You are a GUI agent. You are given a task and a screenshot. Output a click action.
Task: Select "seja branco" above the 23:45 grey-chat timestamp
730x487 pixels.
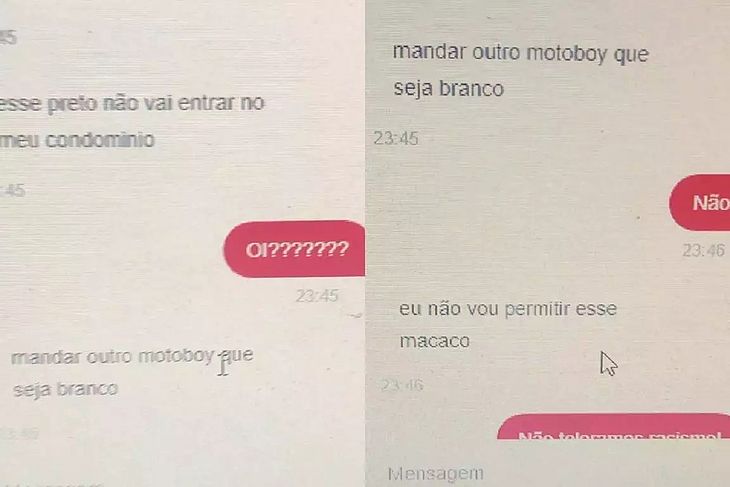pos(449,88)
